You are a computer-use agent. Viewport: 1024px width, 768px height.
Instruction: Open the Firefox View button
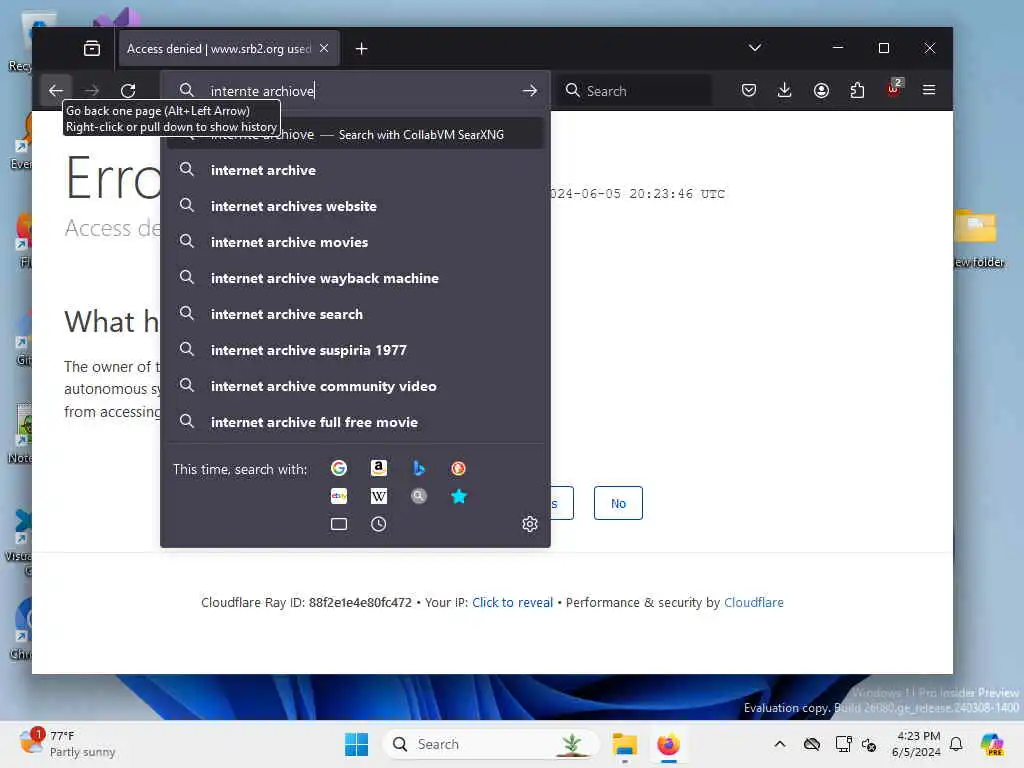[92, 48]
